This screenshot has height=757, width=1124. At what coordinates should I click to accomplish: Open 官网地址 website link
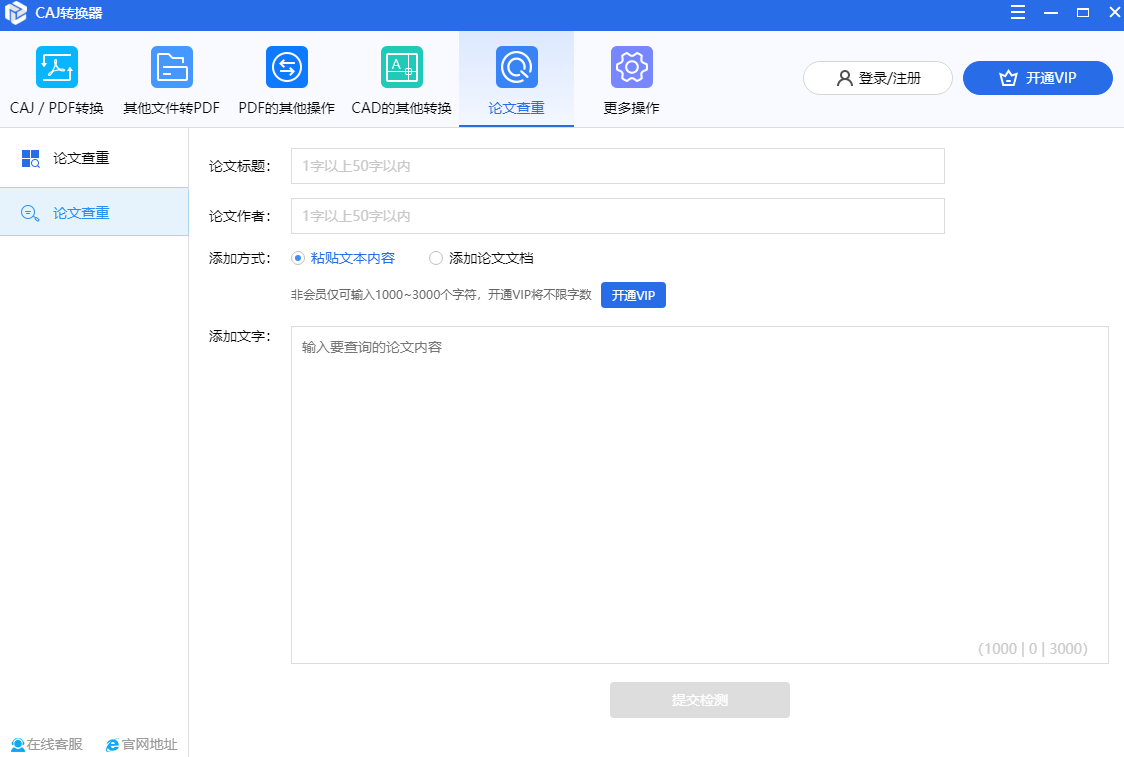click(142, 745)
